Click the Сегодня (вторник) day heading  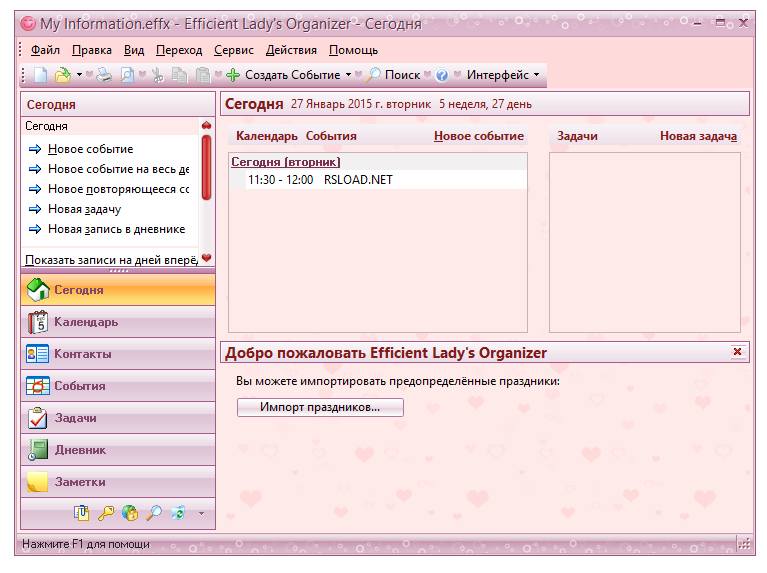pos(286,162)
